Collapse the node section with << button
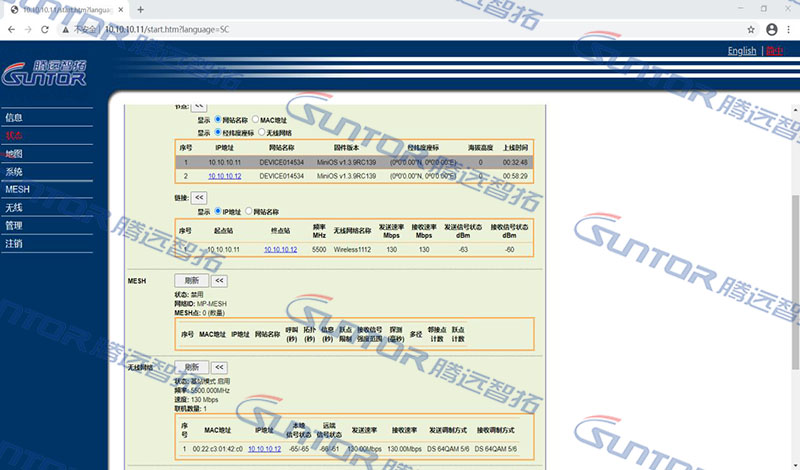This screenshot has width=800, height=470. (x=198, y=104)
